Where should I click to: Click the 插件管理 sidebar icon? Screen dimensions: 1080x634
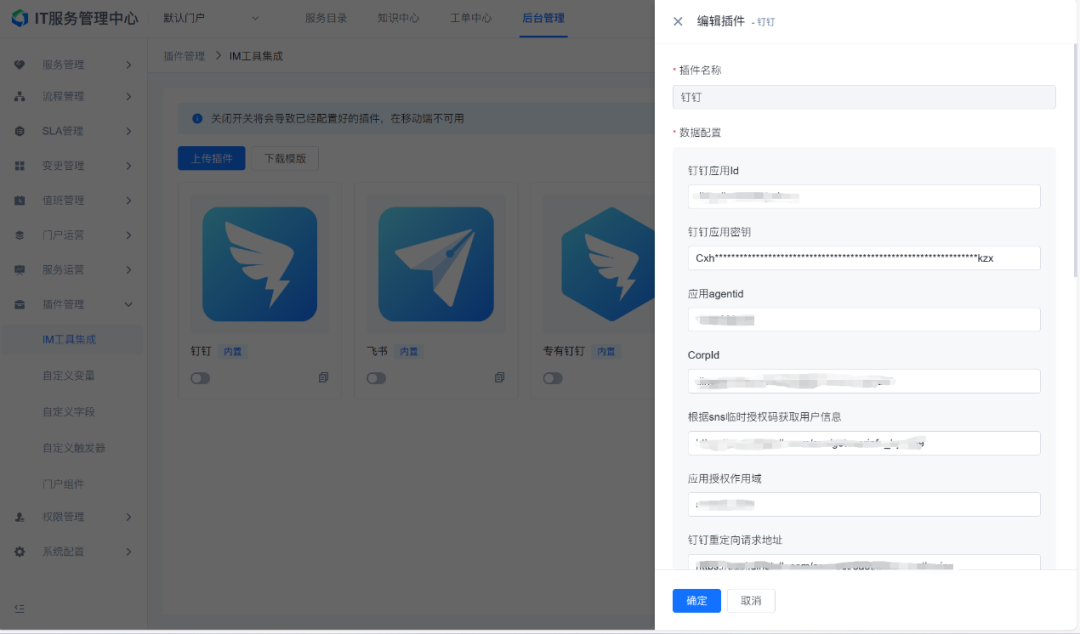coord(19,304)
